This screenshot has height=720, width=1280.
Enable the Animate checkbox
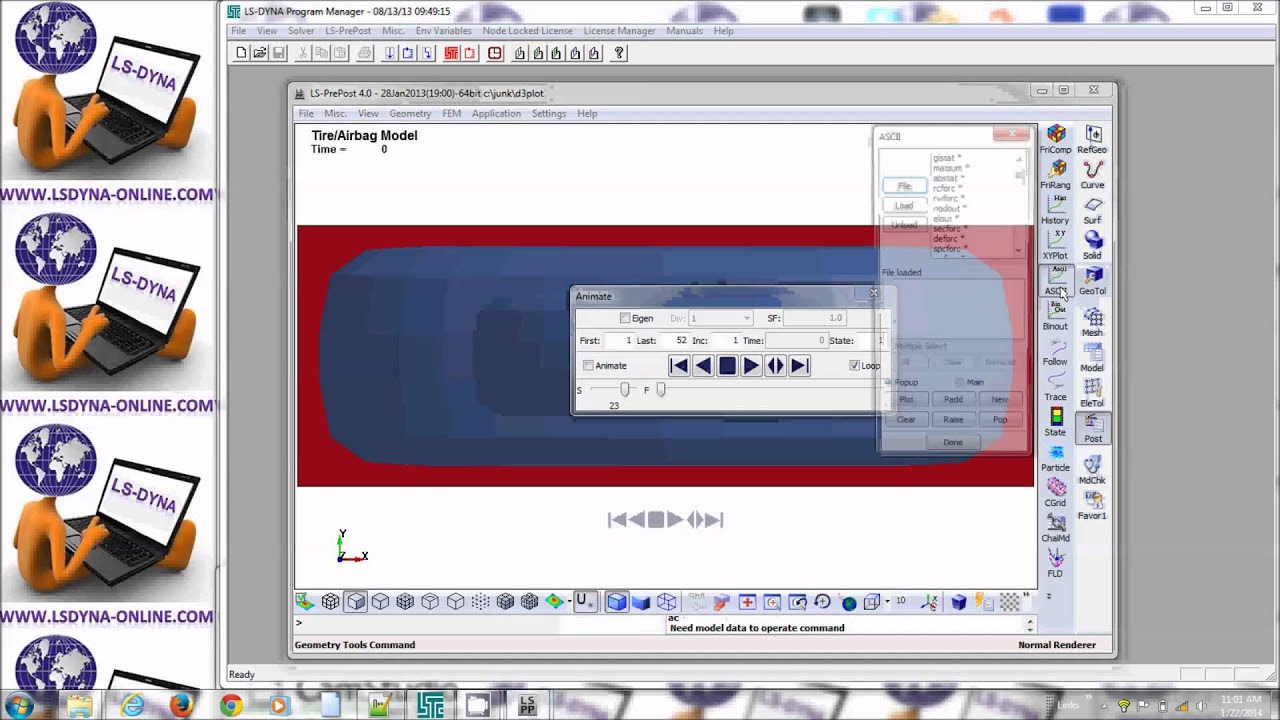[588, 366]
